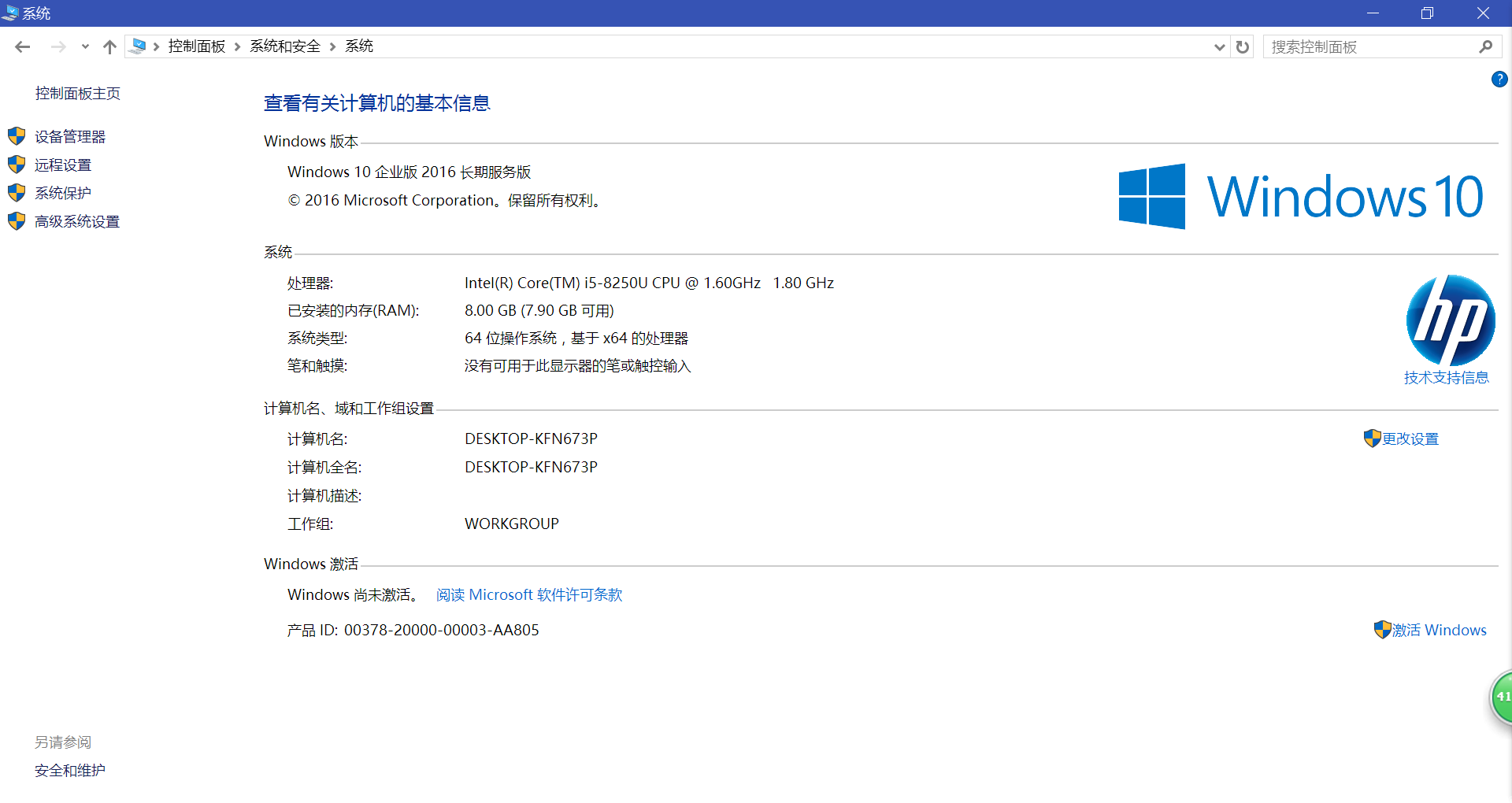Go up to 系统和安全 with the up arrow

109,46
